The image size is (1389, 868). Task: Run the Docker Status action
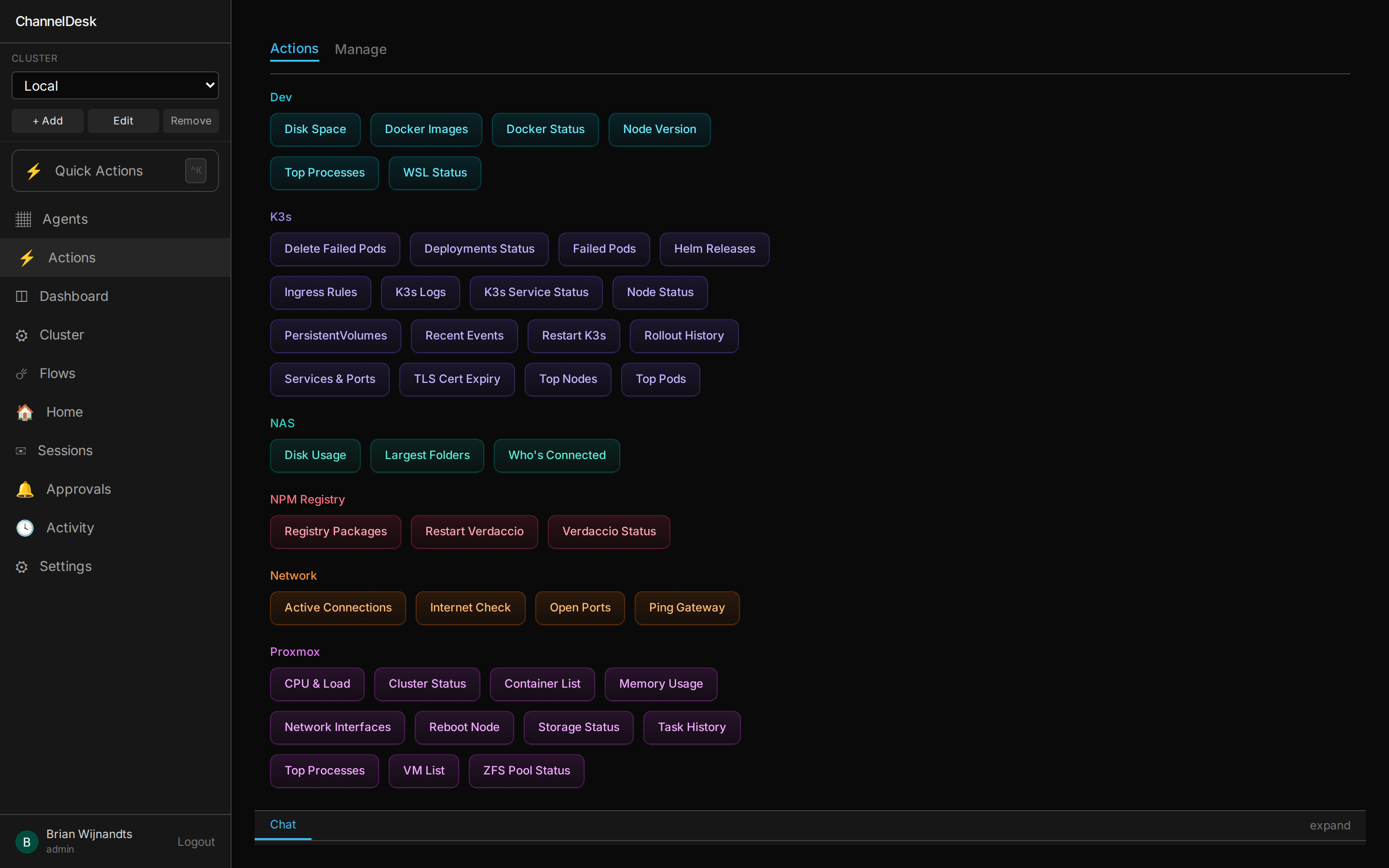tap(545, 130)
